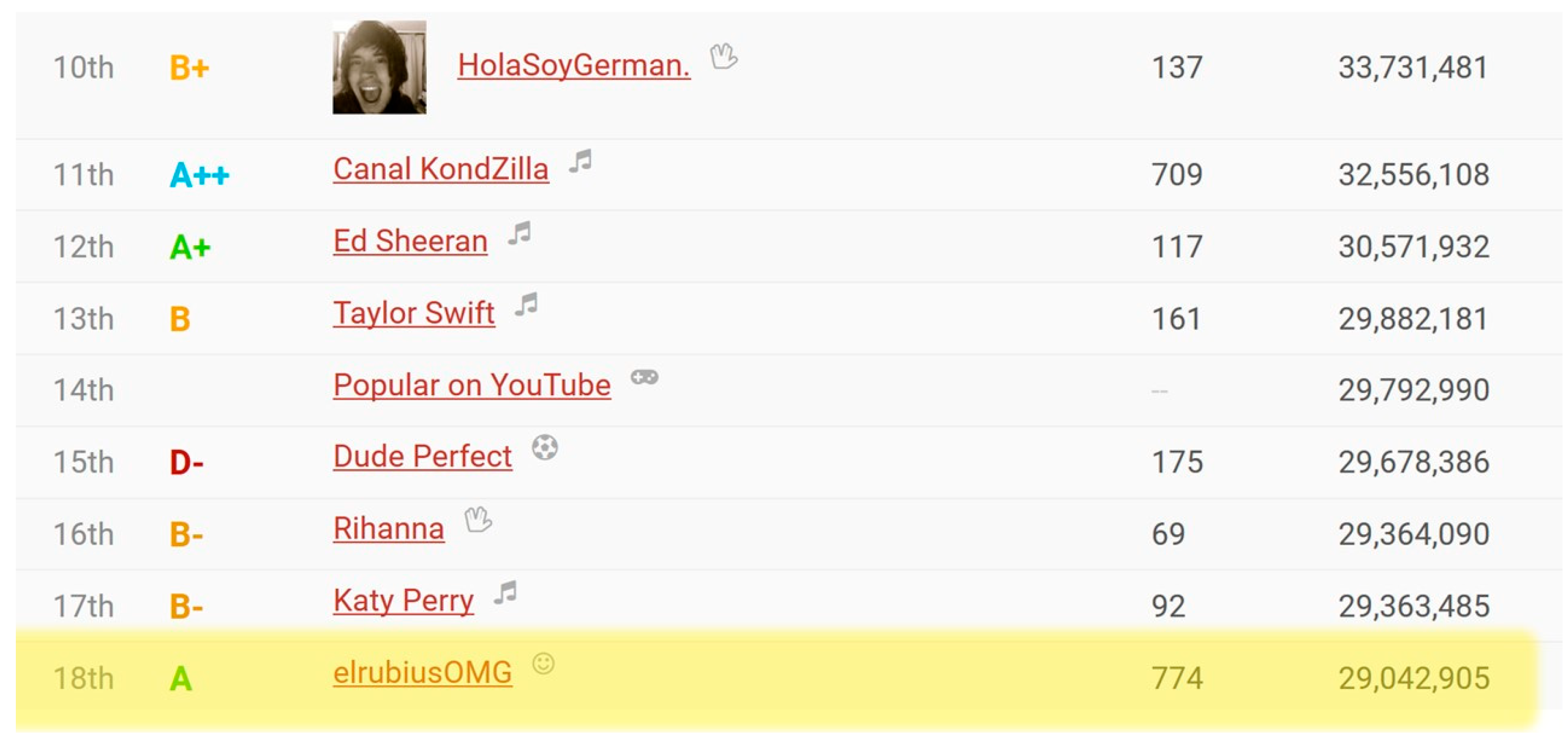The height and width of the screenshot is (741, 1568).
Task: Open the Dude Perfect channel link
Action: [422, 457]
